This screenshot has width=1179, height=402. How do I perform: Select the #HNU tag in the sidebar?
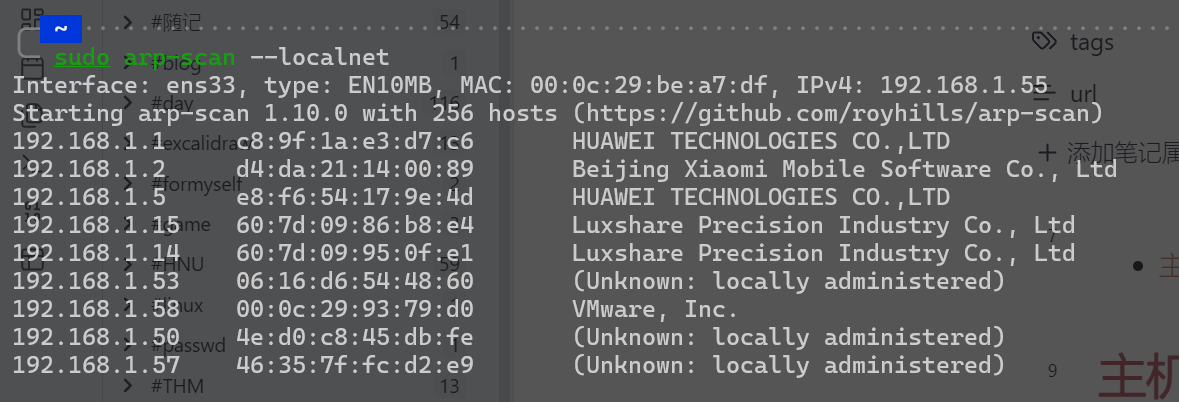point(177,264)
